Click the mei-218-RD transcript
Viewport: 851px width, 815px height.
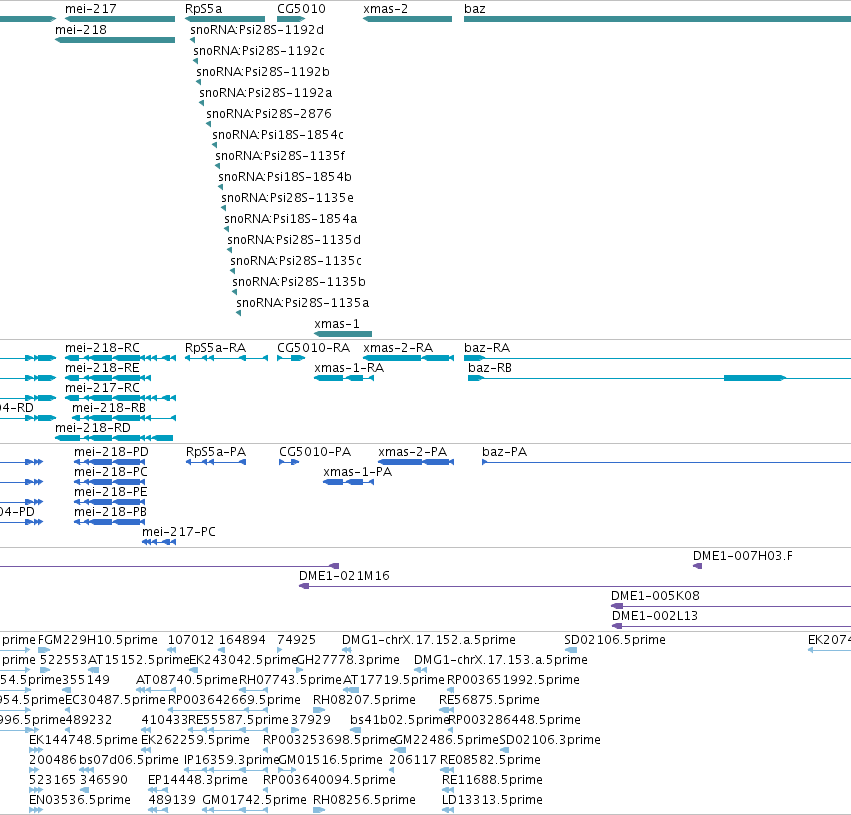point(114,438)
